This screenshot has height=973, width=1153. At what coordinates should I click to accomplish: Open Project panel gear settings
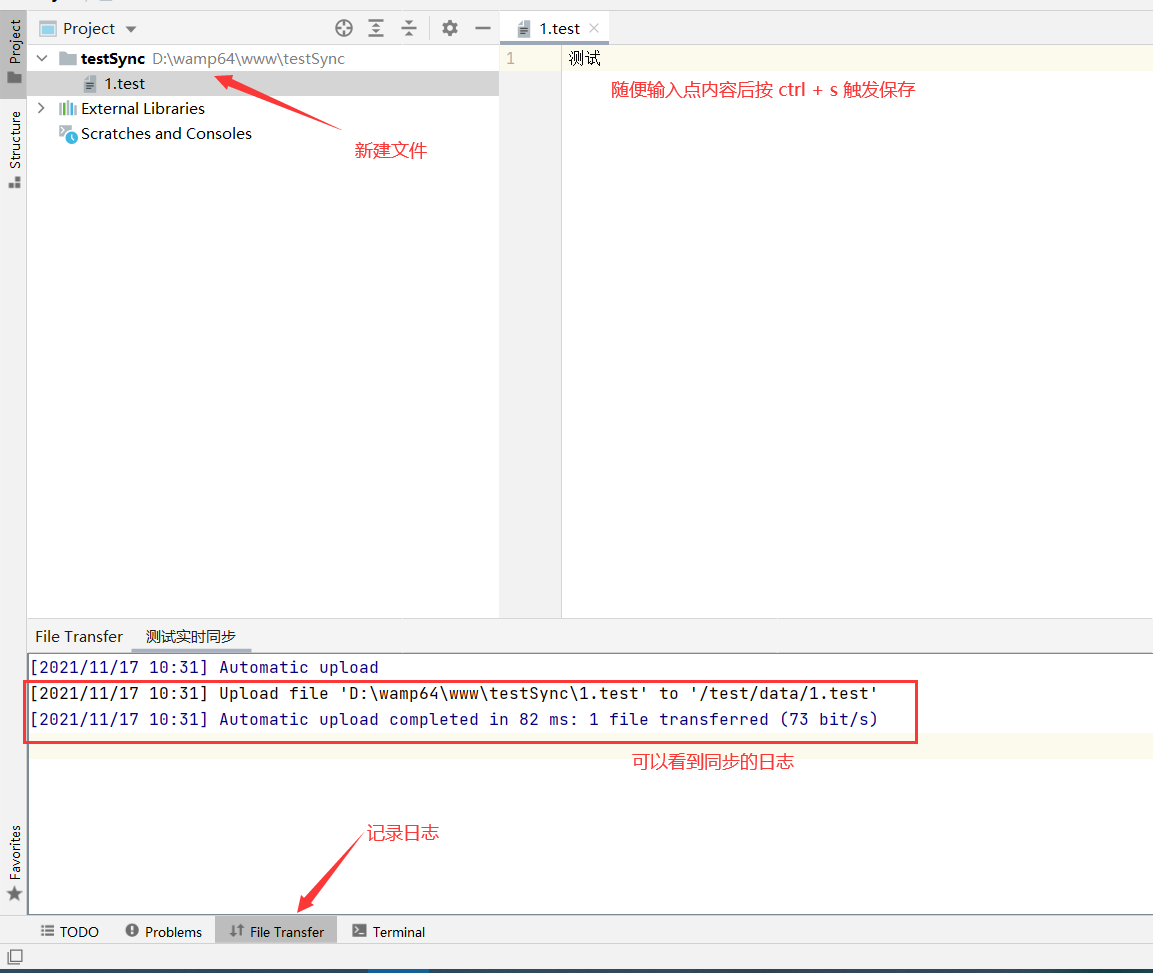(449, 29)
